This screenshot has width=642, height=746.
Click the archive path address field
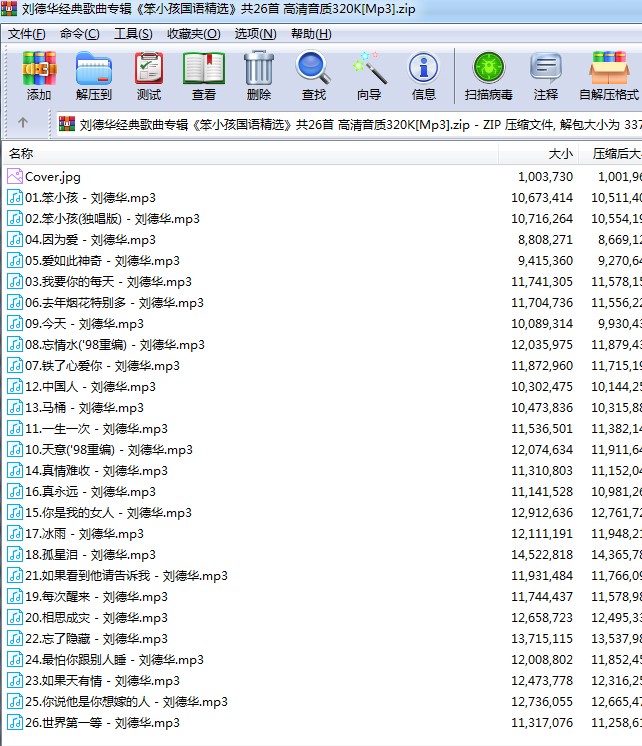click(x=349, y=125)
